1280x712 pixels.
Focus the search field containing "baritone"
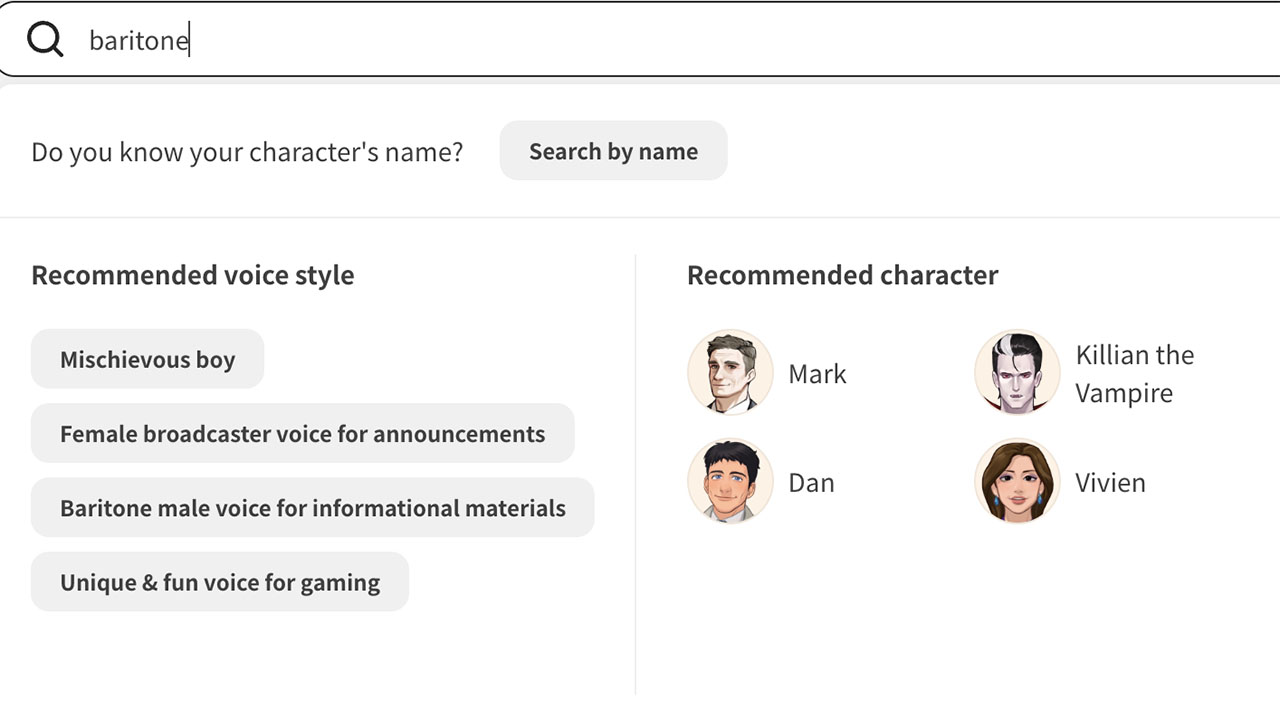[640, 40]
